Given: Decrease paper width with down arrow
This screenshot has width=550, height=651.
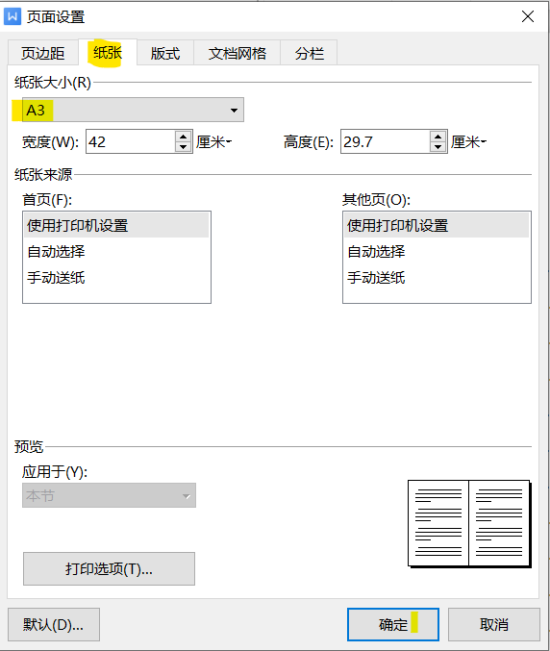Looking at the screenshot, I should pyautogui.click(x=183, y=147).
